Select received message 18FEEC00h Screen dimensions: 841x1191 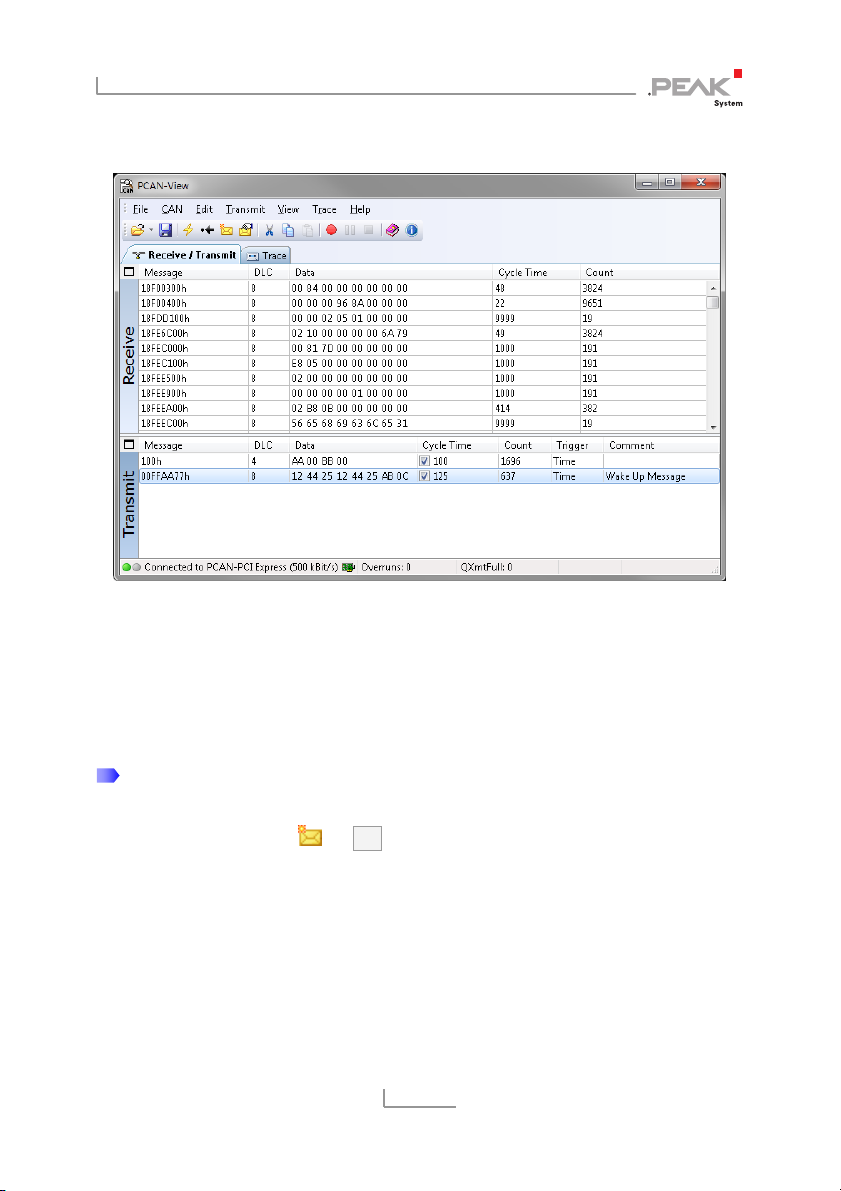(422, 423)
